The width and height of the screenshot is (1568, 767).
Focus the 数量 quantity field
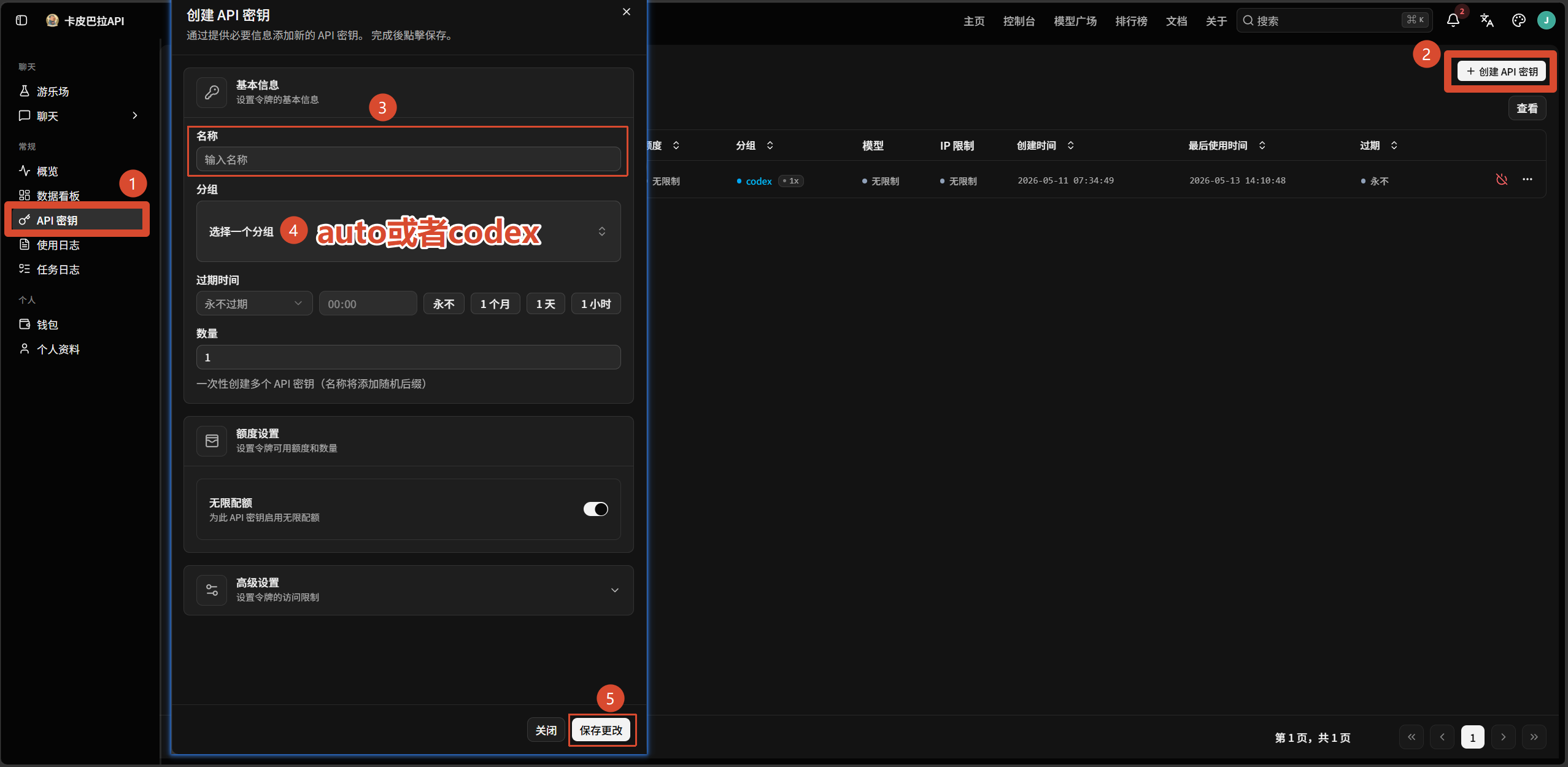(408, 357)
